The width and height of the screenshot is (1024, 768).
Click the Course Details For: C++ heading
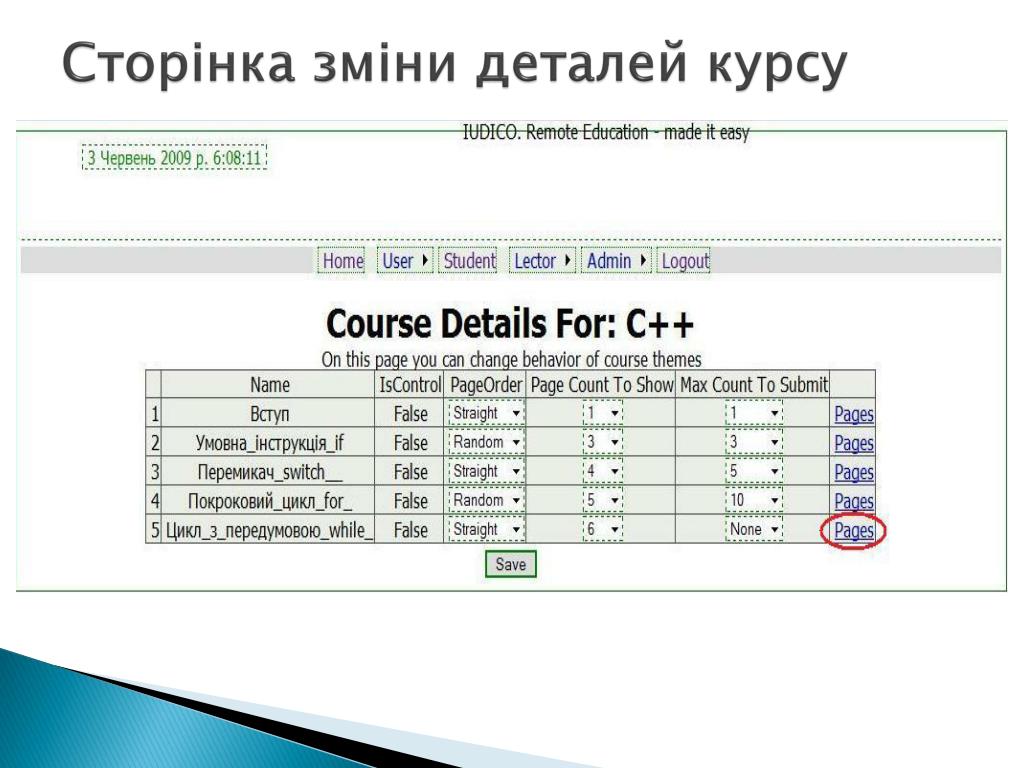tap(509, 324)
